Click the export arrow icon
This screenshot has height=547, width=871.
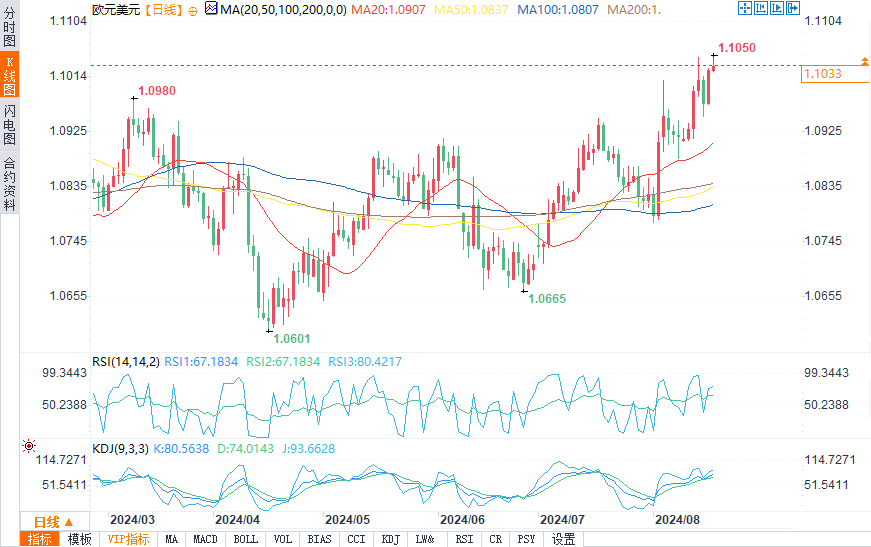pos(793,8)
